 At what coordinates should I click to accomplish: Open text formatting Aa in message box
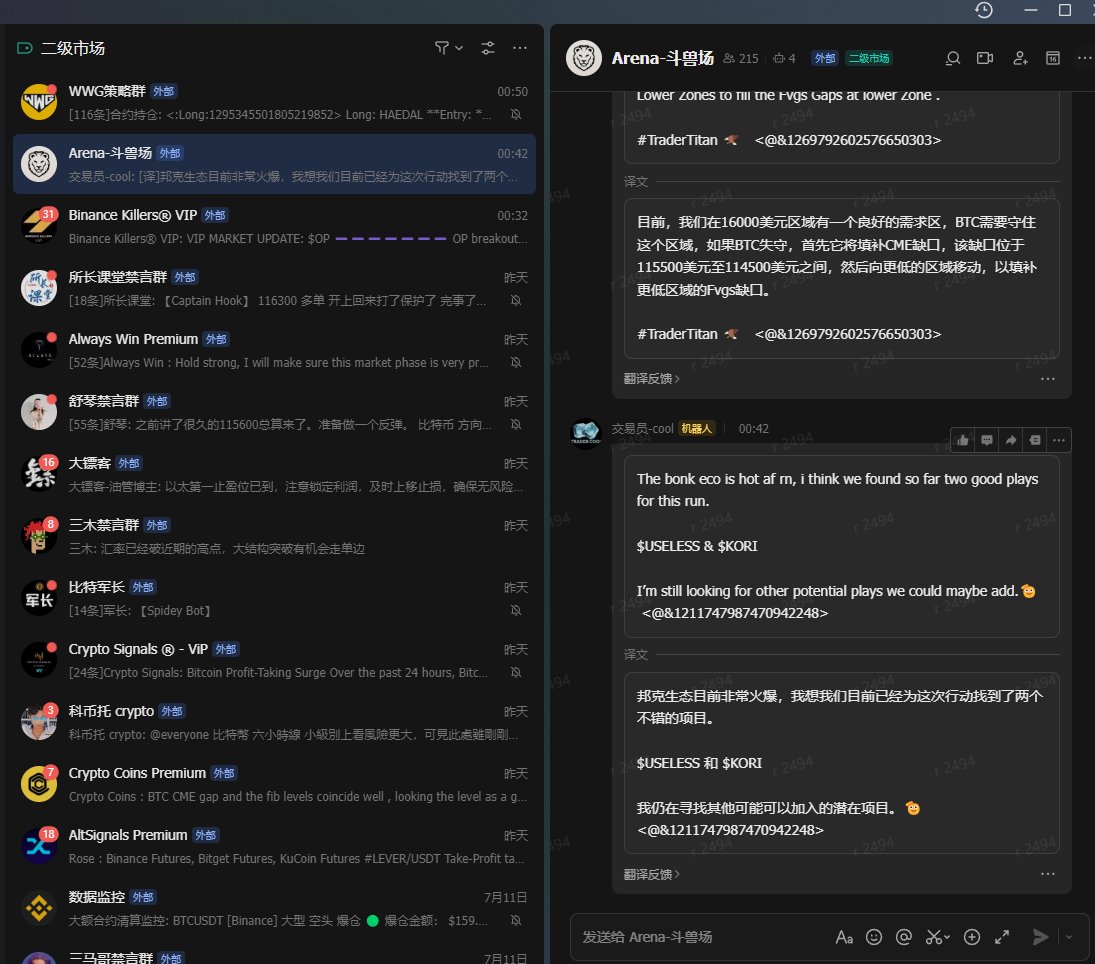(x=844, y=937)
